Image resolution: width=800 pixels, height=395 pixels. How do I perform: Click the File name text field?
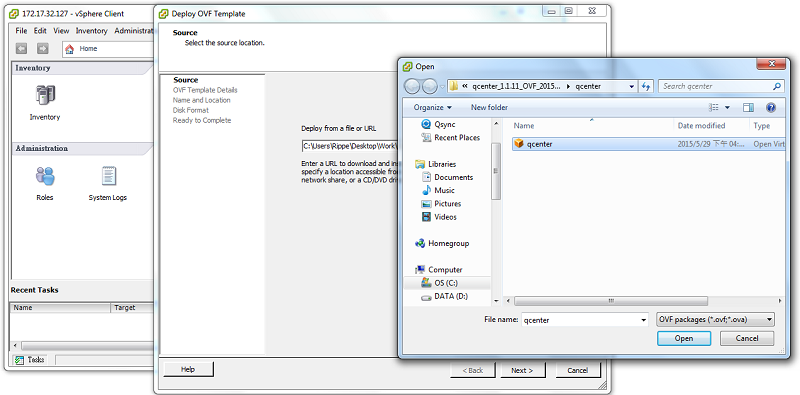(x=580, y=320)
